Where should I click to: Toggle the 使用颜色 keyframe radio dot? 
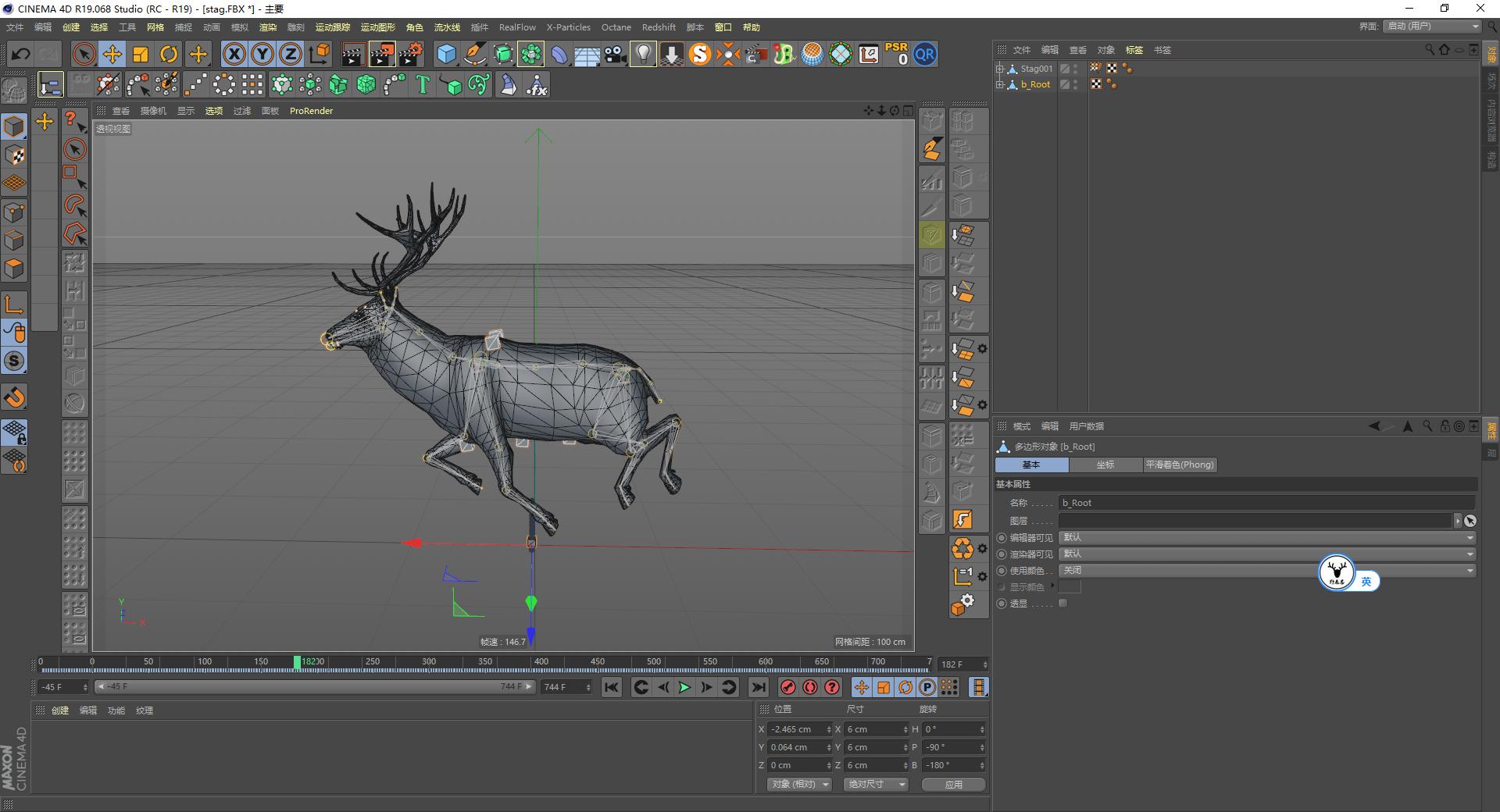tap(1002, 571)
